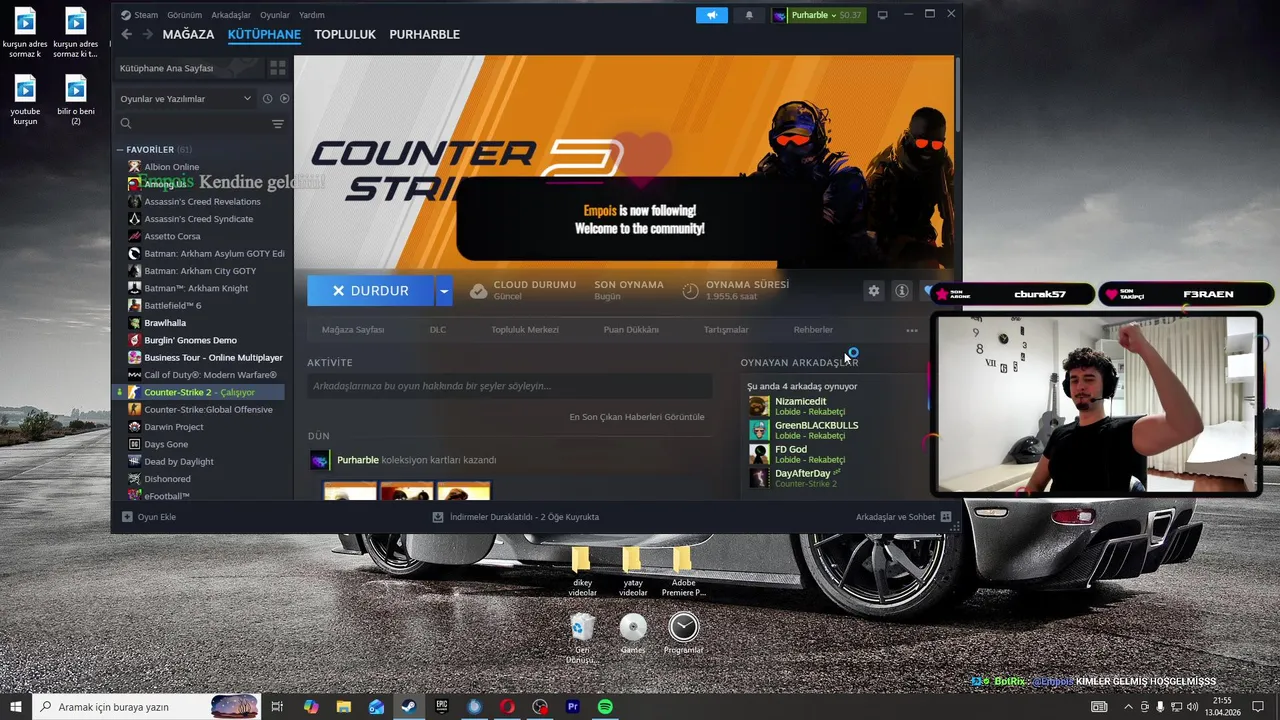Viewport: 1280px width, 720px height.
Task: Open the PURHARBLE profile tab
Action: (424, 34)
